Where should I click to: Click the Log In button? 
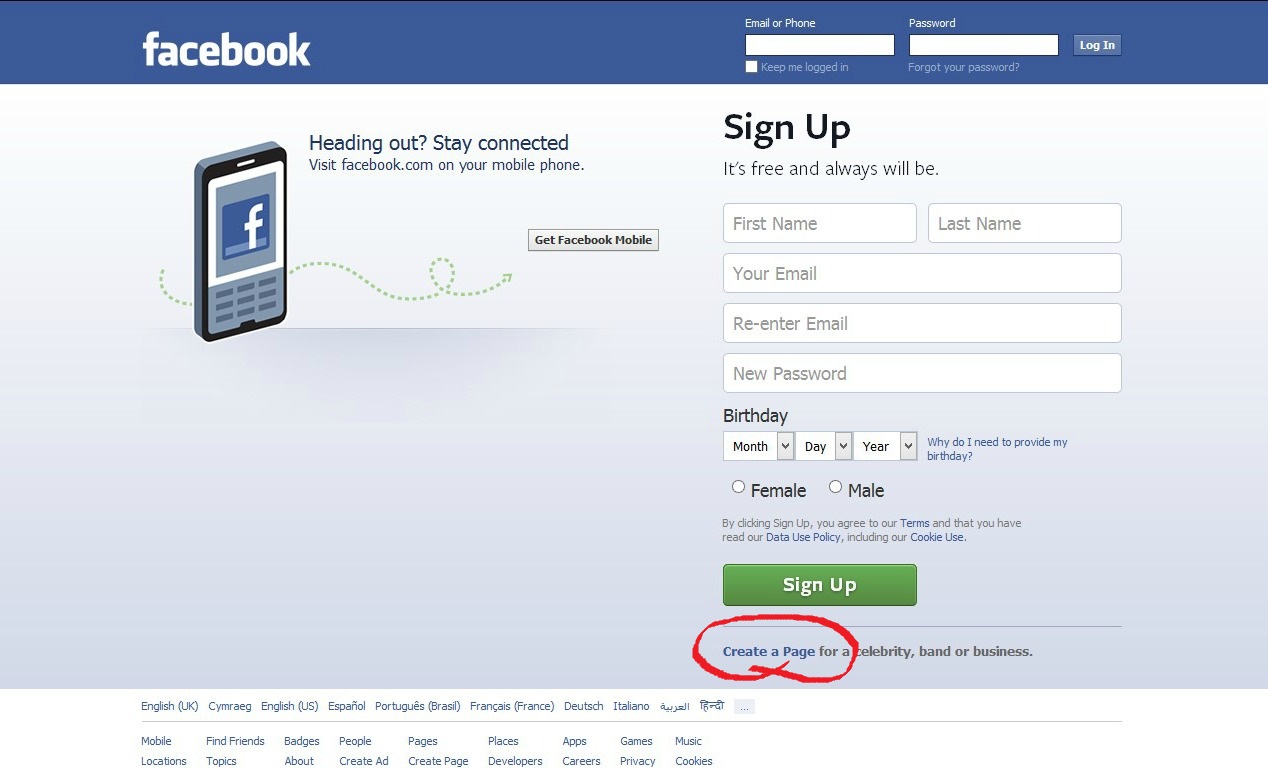[1097, 45]
